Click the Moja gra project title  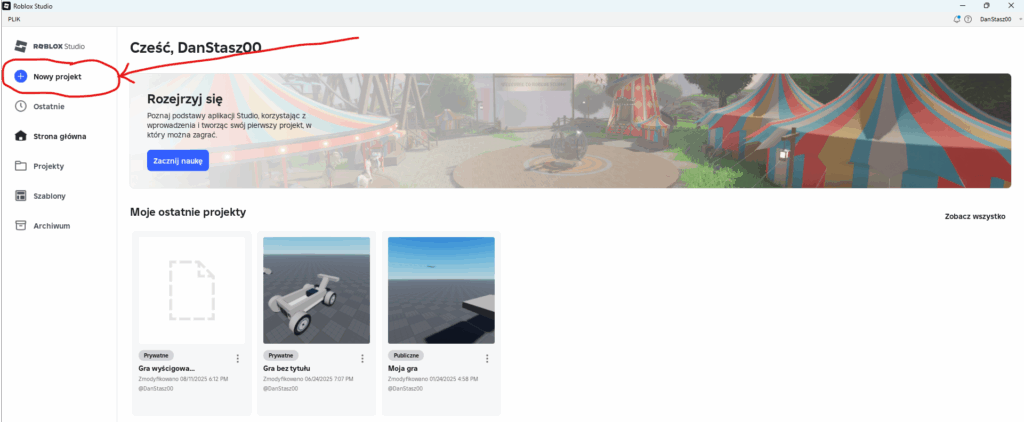[403, 368]
